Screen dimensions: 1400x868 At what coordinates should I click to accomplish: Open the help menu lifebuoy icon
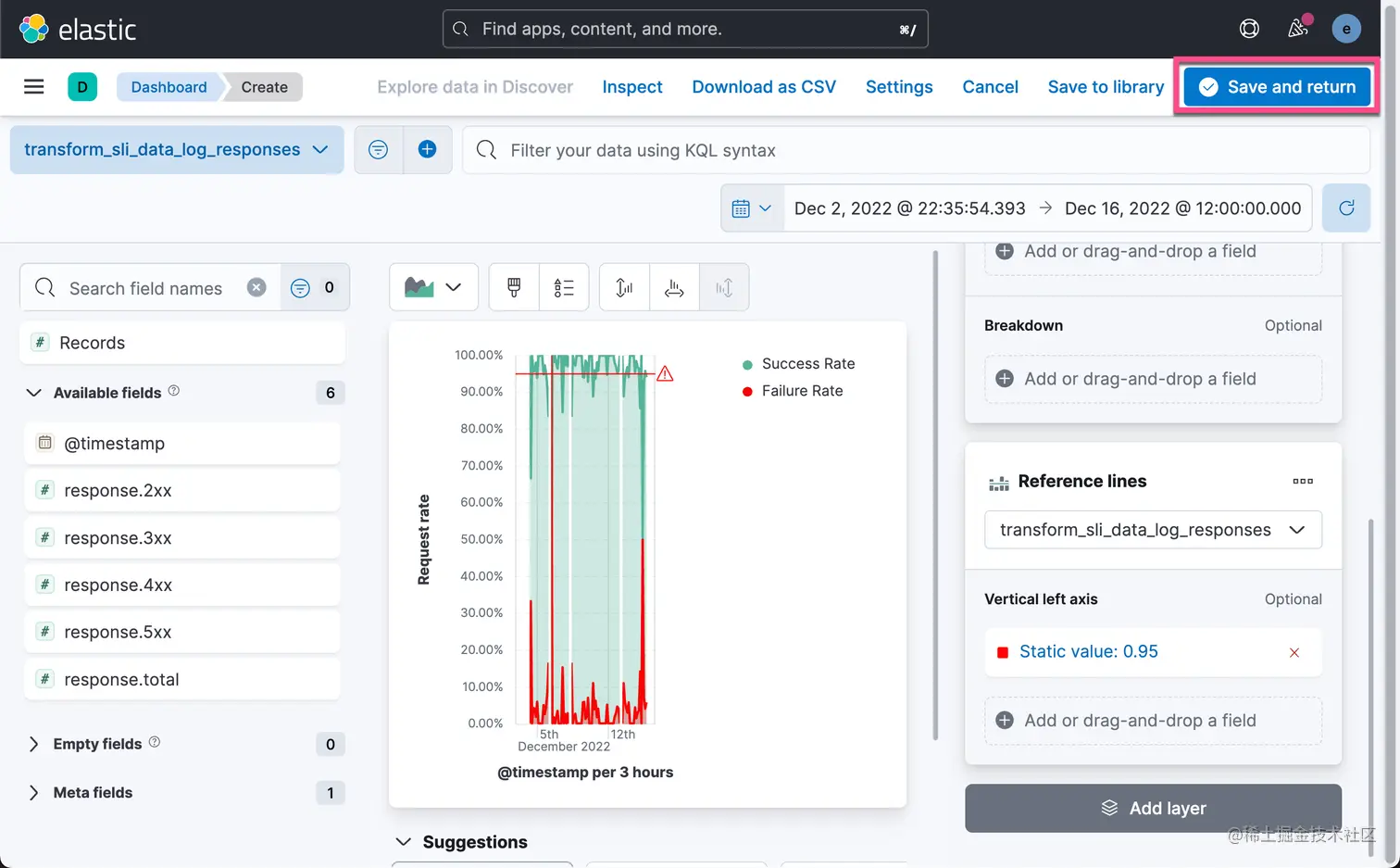(x=1249, y=29)
